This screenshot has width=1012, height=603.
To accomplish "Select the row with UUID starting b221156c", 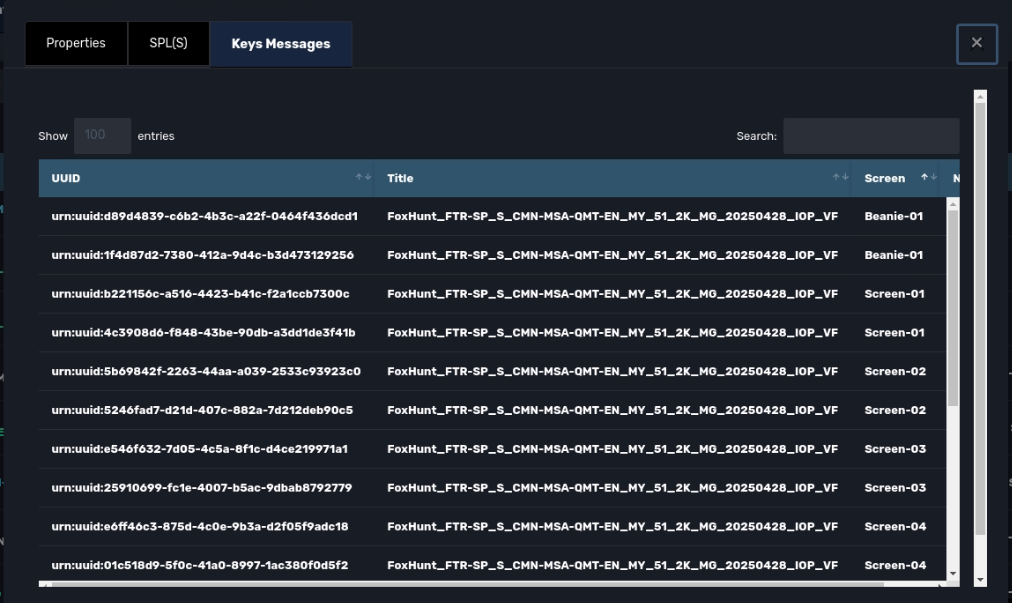I will click(200, 294).
